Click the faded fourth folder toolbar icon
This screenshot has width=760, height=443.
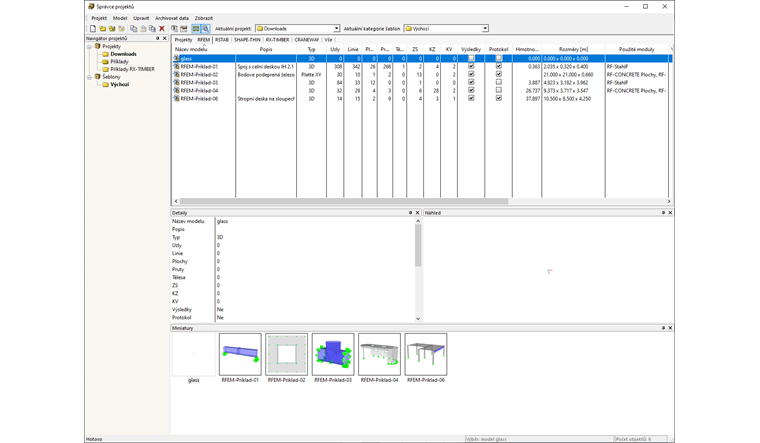pyautogui.click(x=122, y=29)
